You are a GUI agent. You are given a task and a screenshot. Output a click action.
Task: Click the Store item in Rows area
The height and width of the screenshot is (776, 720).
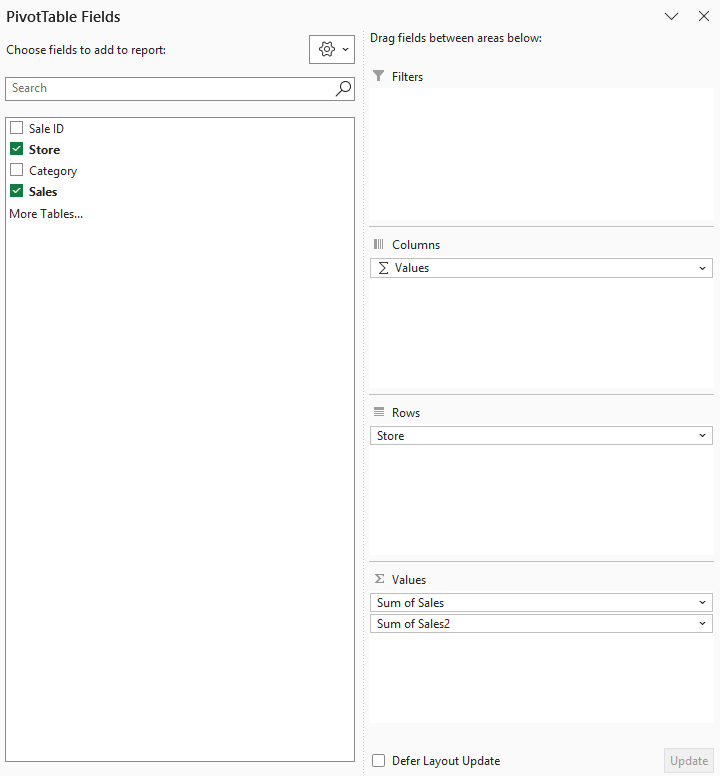[541, 436]
